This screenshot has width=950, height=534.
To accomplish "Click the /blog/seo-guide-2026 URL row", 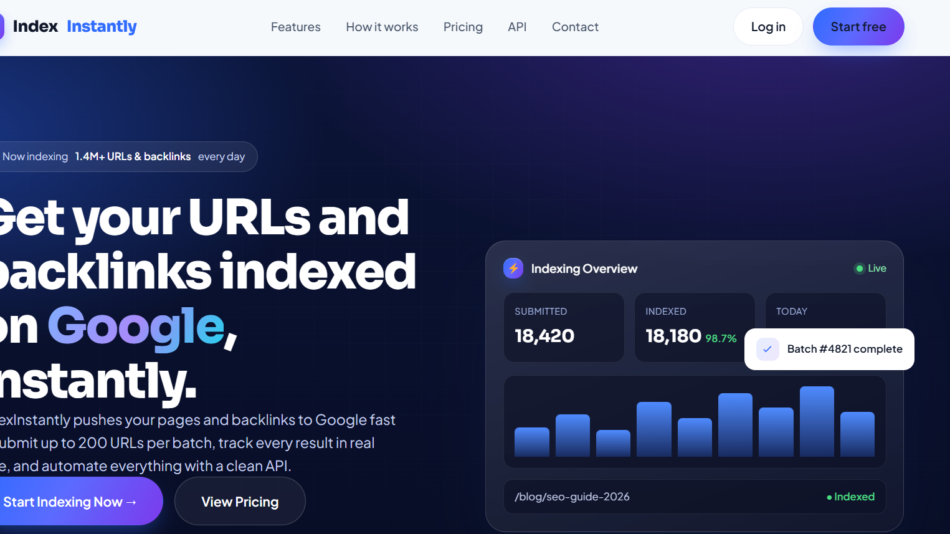I will (694, 496).
